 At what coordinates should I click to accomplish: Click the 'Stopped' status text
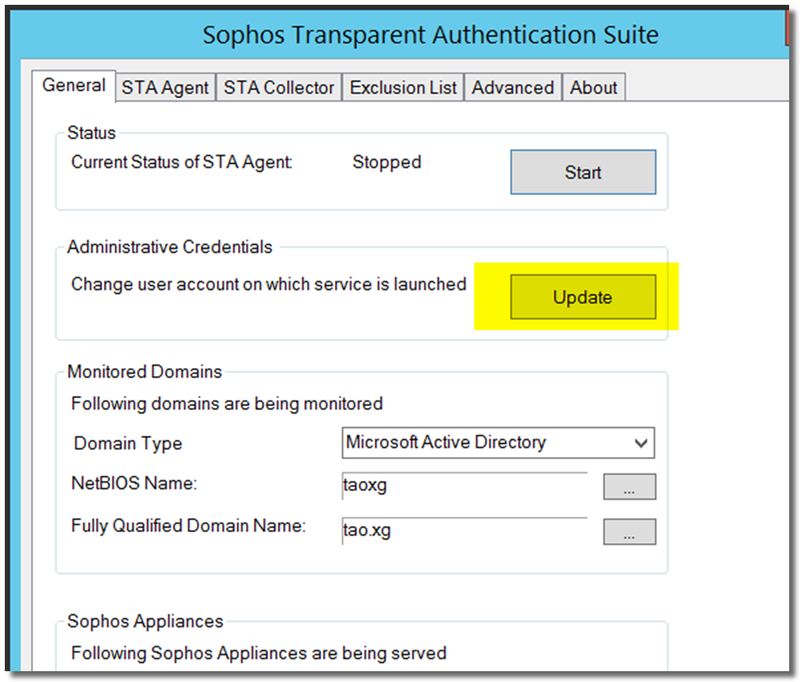(x=387, y=162)
